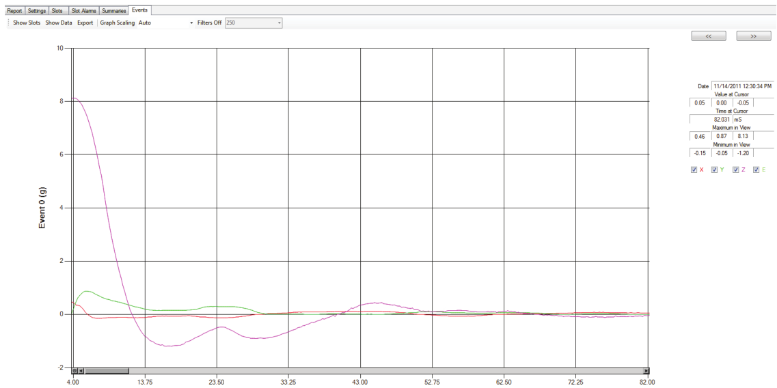Toggle the Filters Off button

[209, 23]
